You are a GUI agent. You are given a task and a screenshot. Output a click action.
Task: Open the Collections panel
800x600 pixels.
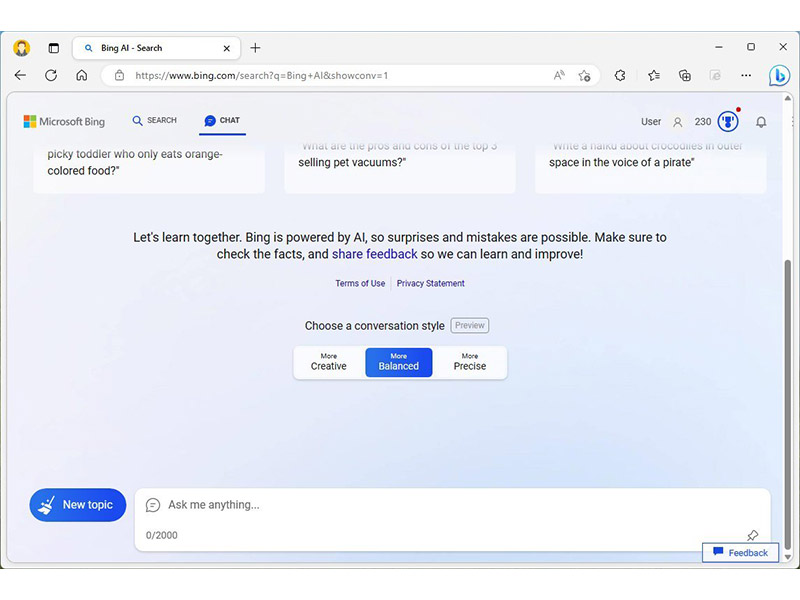[x=685, y=76]
